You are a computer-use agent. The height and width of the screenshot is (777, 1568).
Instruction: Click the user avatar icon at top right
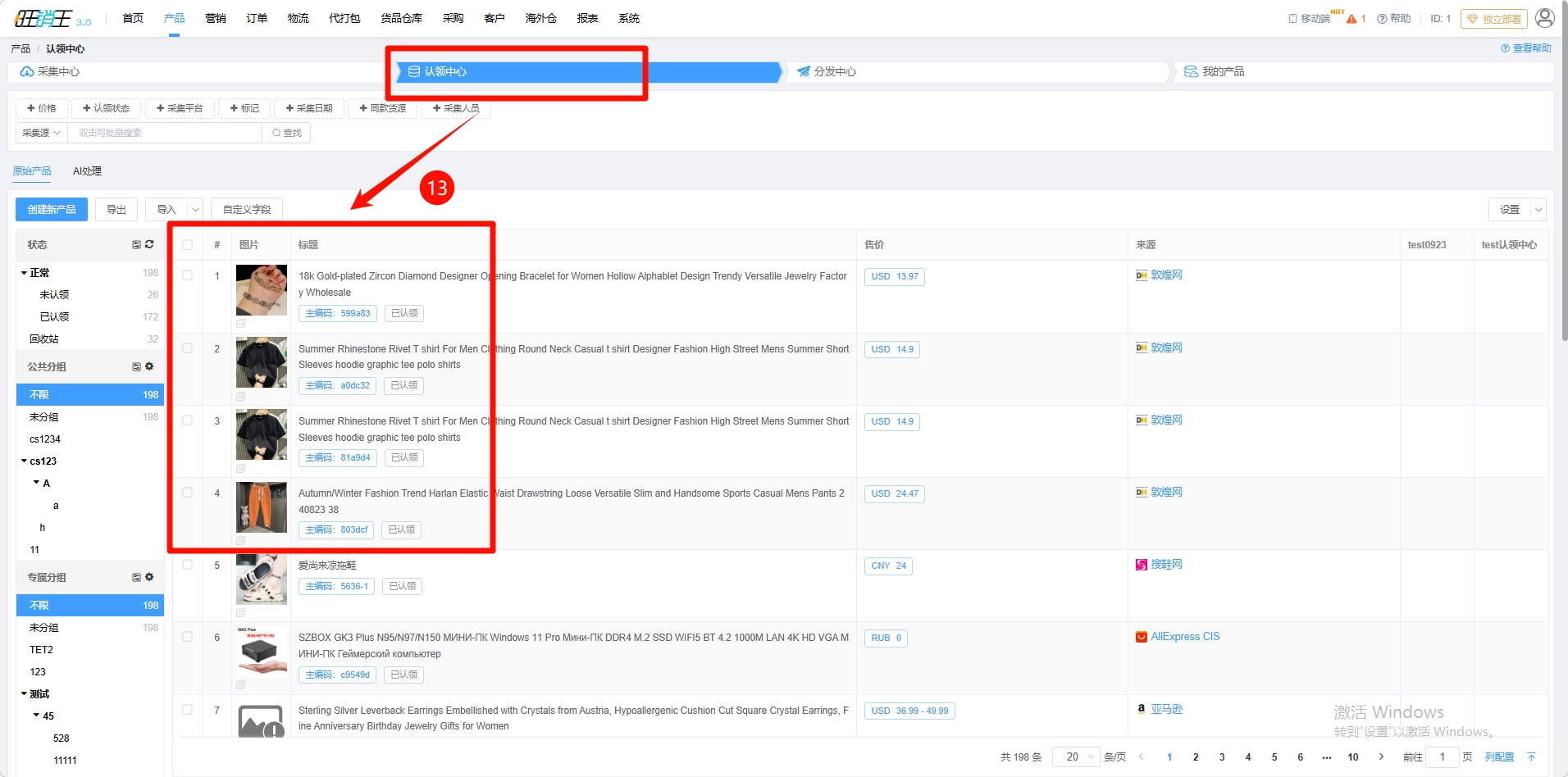[x=1544, y=18]
